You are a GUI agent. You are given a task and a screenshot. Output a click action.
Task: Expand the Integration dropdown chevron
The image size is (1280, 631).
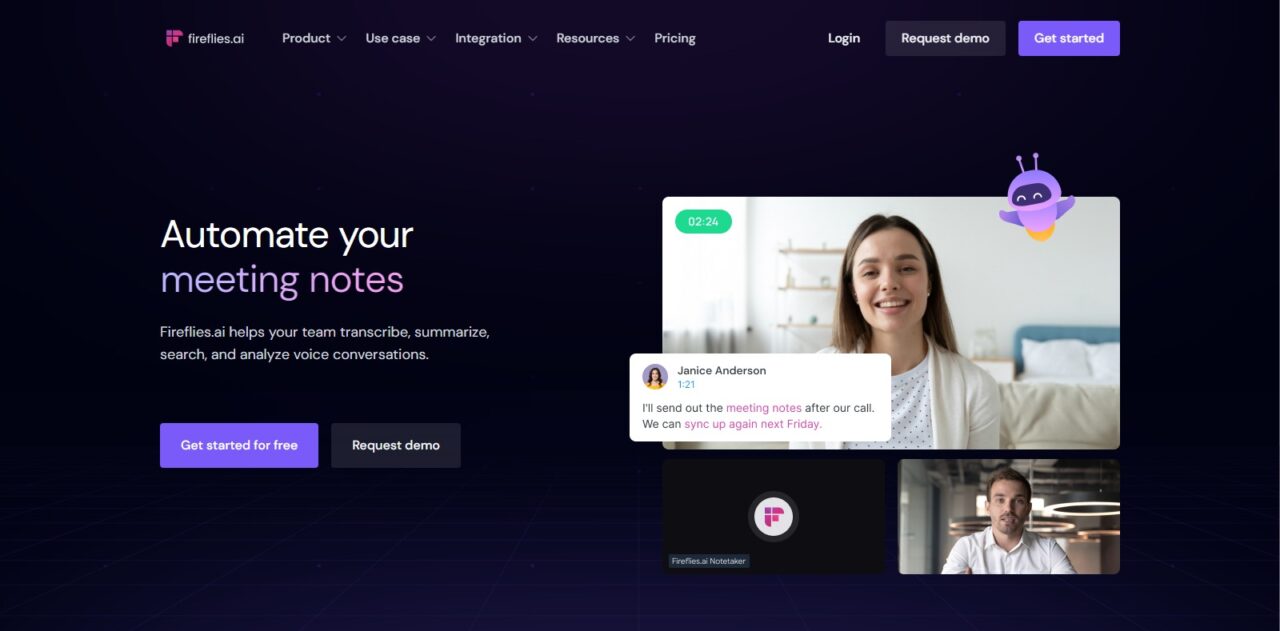point(532,39)
